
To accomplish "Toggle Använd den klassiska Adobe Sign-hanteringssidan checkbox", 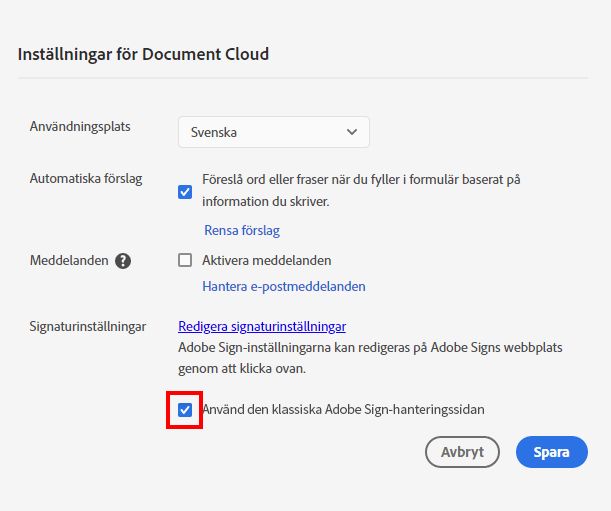I will pos(185,410).
